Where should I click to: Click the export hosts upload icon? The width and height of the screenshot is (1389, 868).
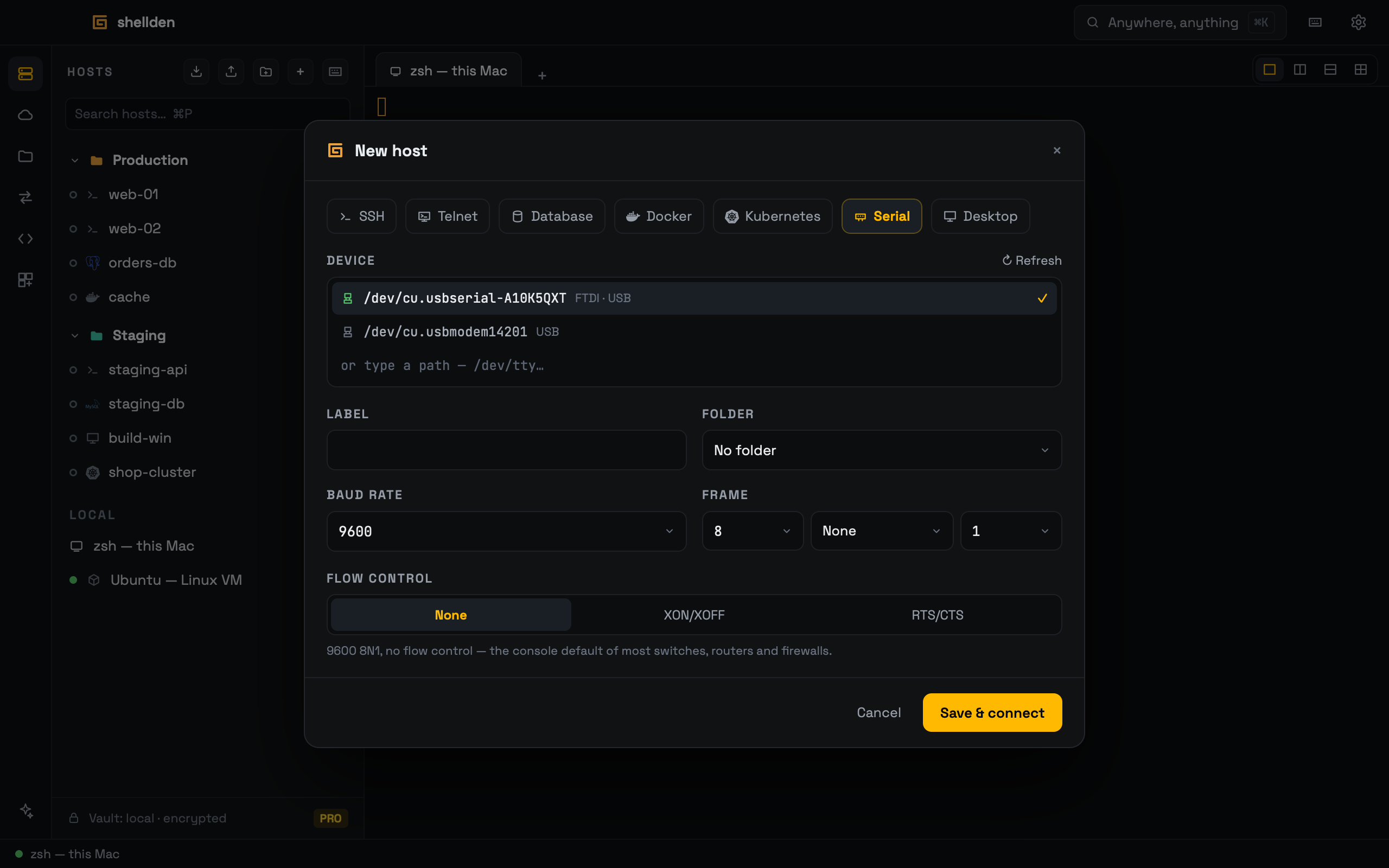click(x=231, y=72)
